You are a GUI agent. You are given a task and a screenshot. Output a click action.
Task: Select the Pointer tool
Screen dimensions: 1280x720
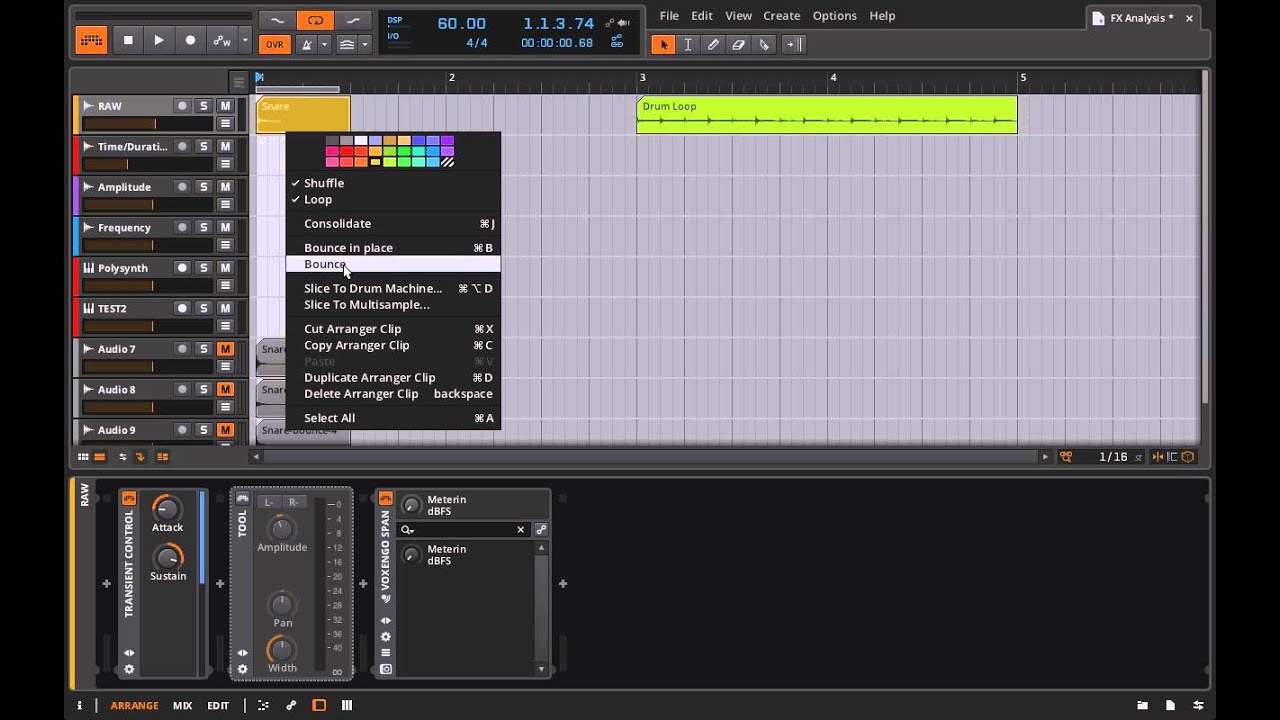[662, 44]
